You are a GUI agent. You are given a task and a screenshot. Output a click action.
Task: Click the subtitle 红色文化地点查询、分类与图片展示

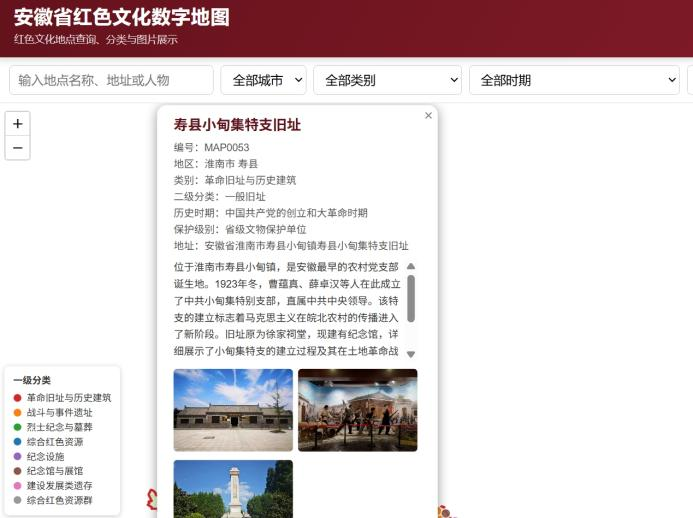[x=95, y=39]
